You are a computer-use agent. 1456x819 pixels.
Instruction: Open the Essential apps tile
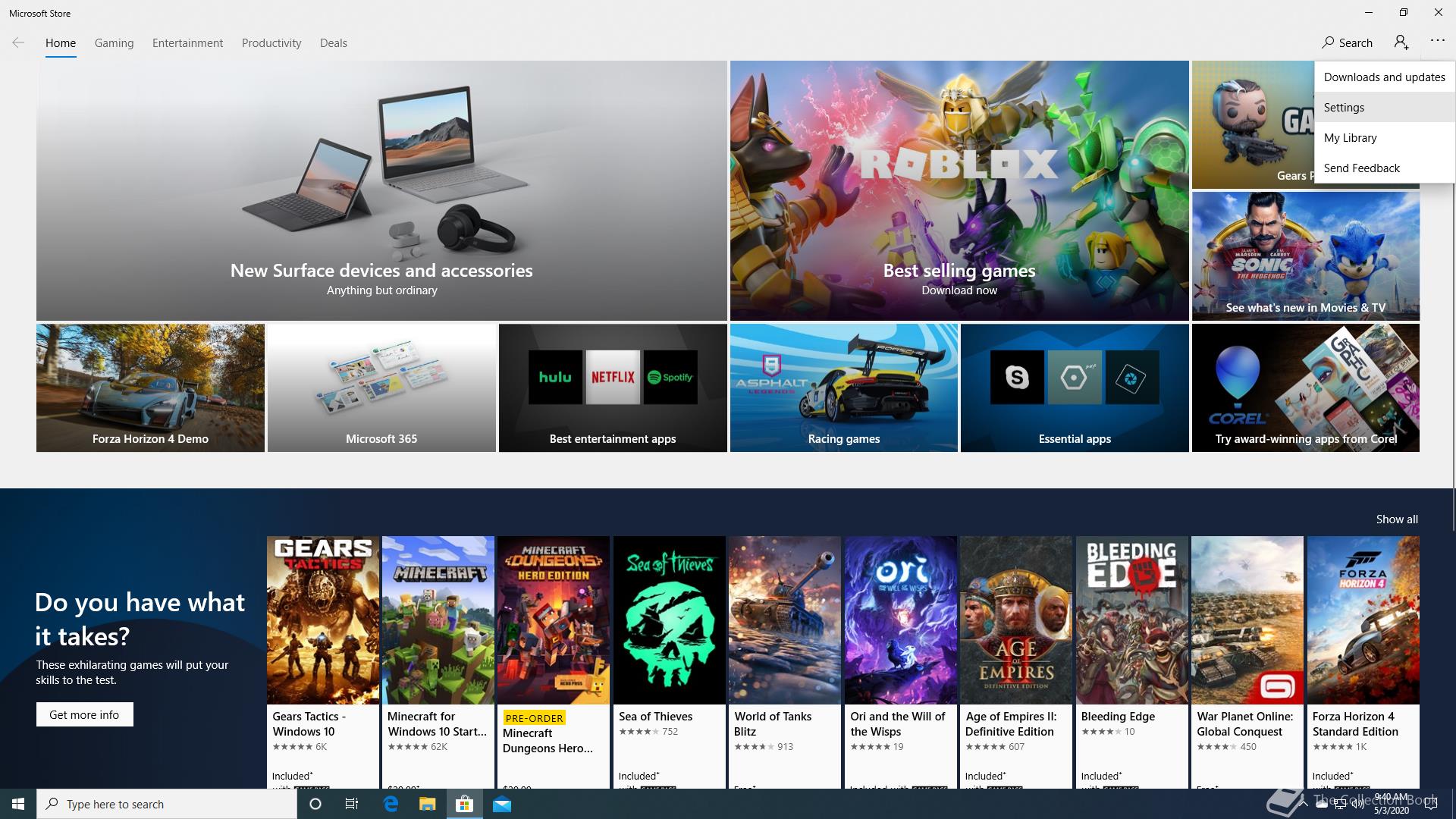[x=1075, y=388]
